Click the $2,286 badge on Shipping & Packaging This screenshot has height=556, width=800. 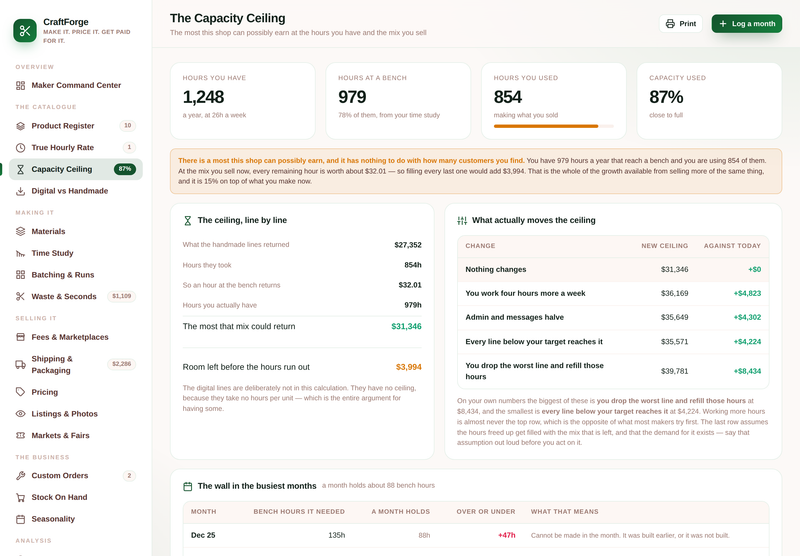coord(121,364)
